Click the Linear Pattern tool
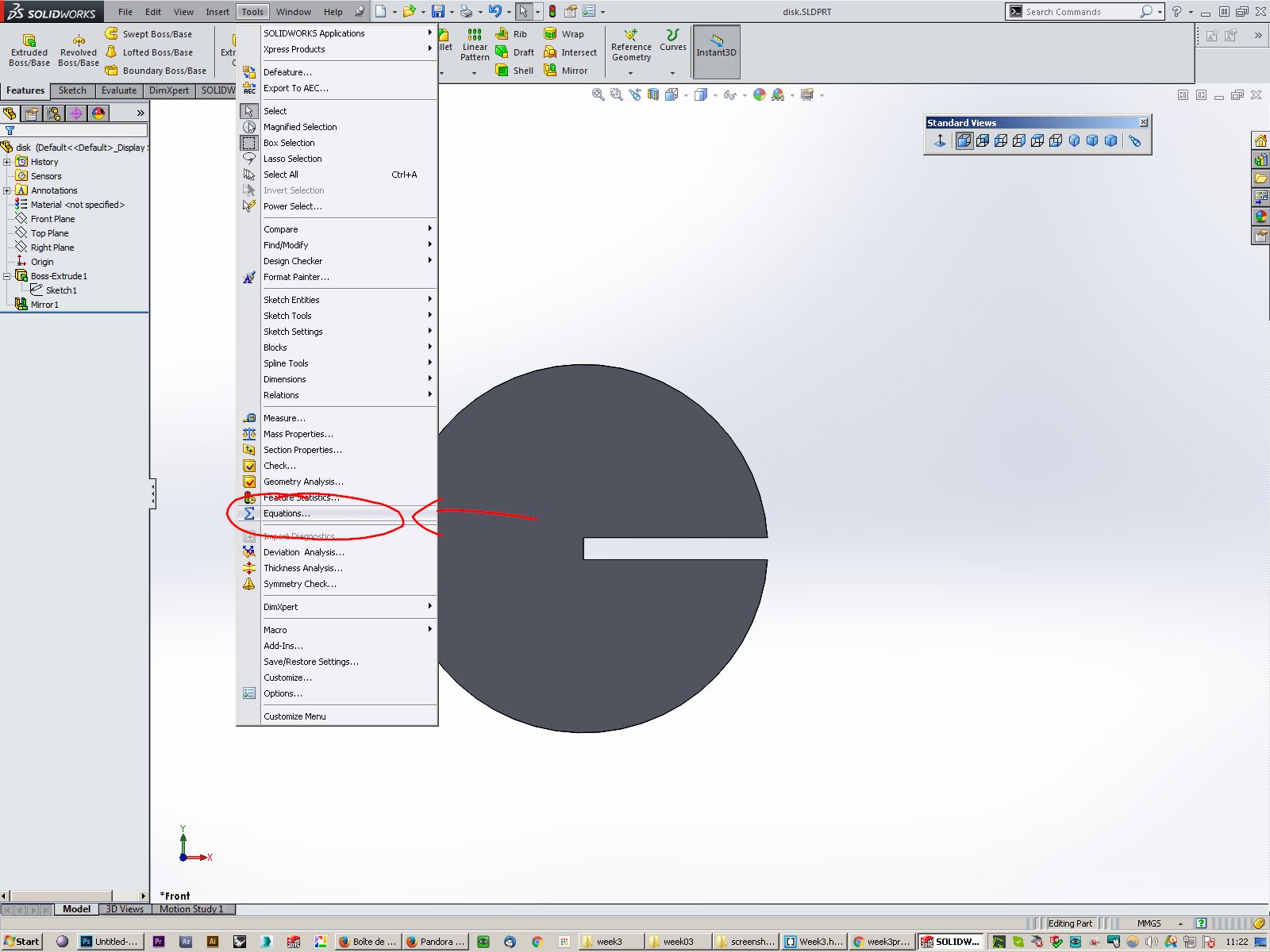The image size is (1270, 952). coord(475,45)
